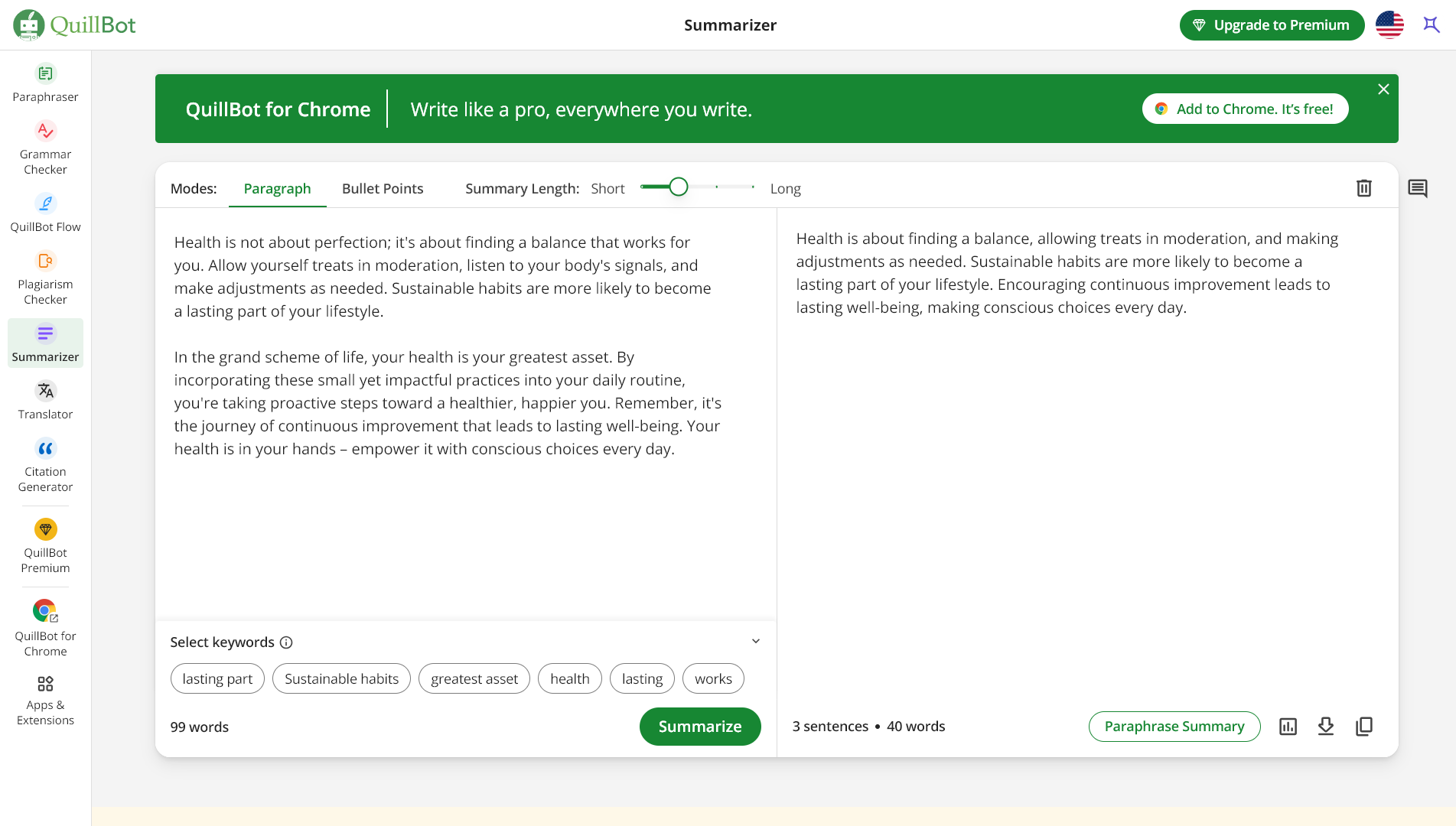Image resolution: width=1456 pixels, height=826 pixels.
Task: Click the '3 sentences' count
Action: pyautogui.click(x=830, y=727)
